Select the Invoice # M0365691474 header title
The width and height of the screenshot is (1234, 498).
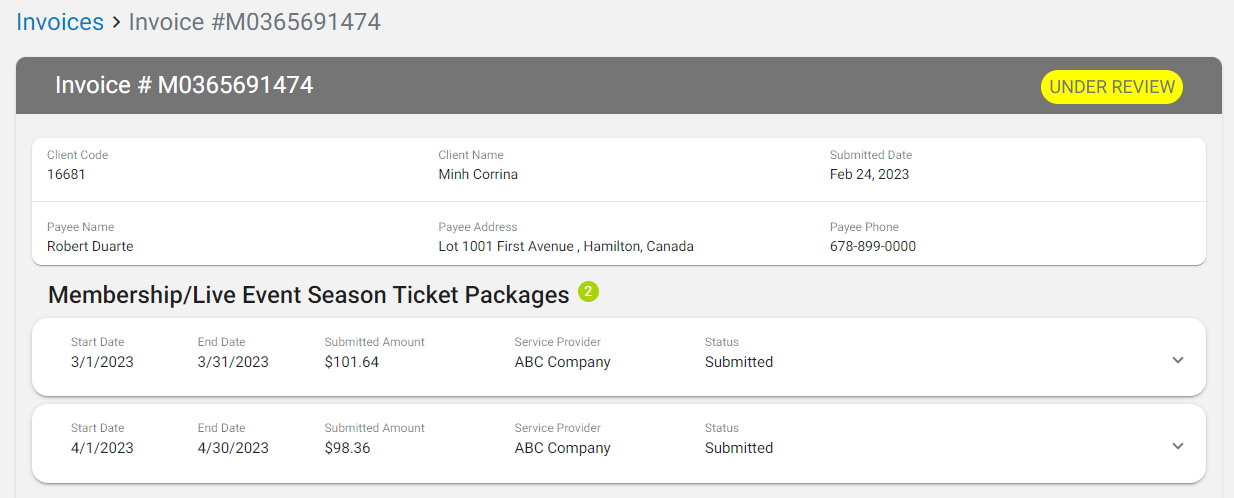click(x=184, y=85)
